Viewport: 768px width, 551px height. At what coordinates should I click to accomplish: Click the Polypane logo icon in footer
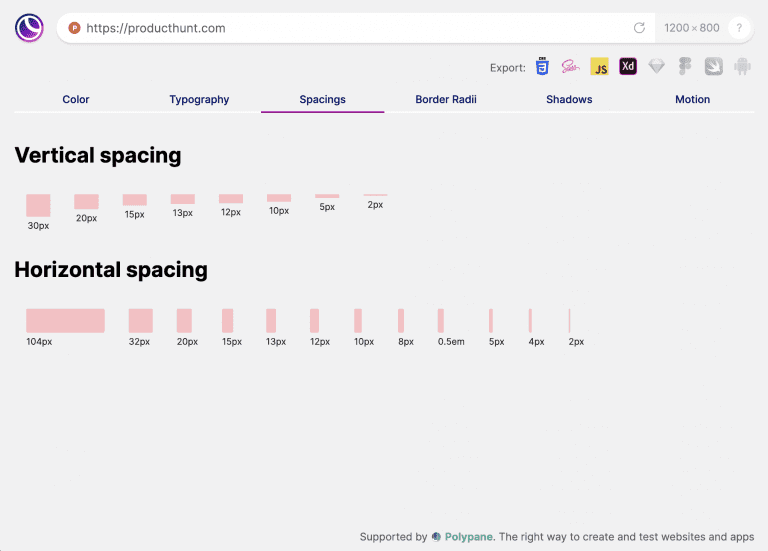pyautogui.click(x=436, y=537)
